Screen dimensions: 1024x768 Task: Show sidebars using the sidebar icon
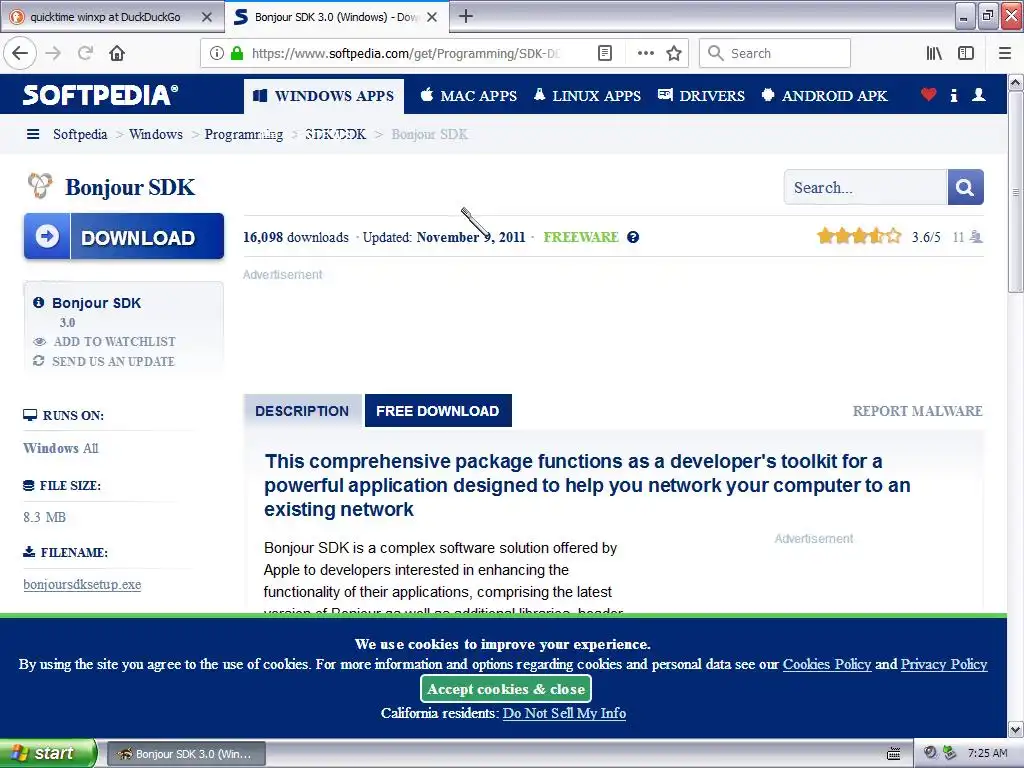tap(966, 54)
